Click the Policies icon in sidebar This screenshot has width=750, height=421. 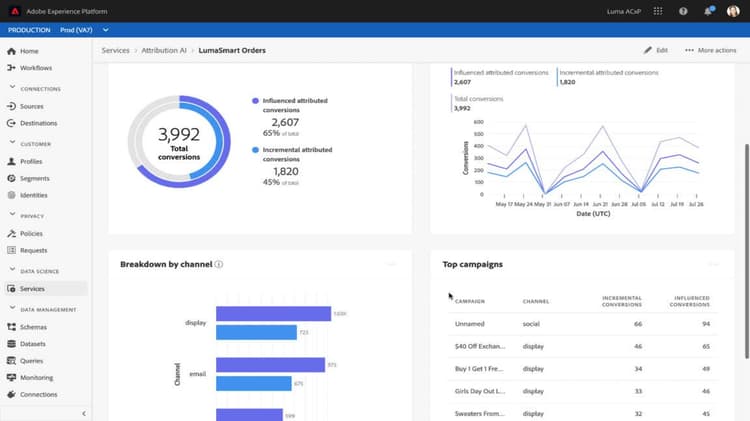[11, 233]
